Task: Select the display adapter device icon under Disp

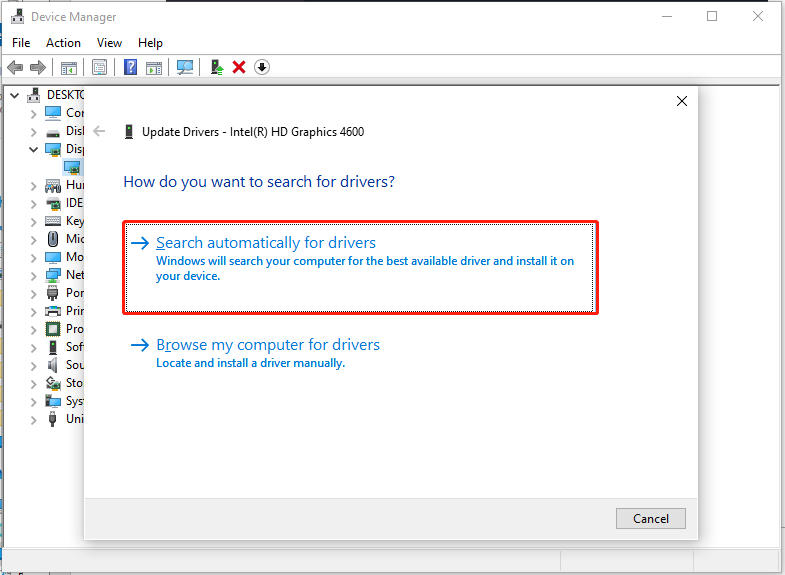Action: coord(72,167)
